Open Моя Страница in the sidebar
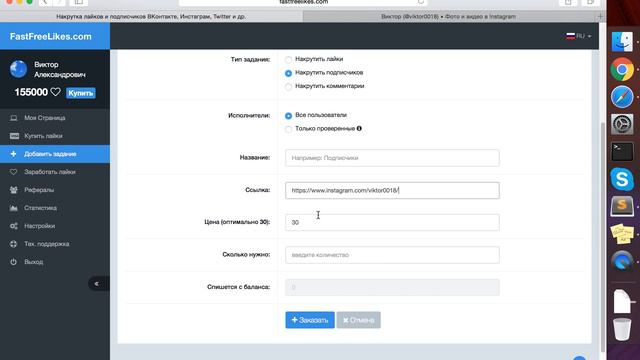The width and height of the screenshot is (640, 360). point(55,118)
